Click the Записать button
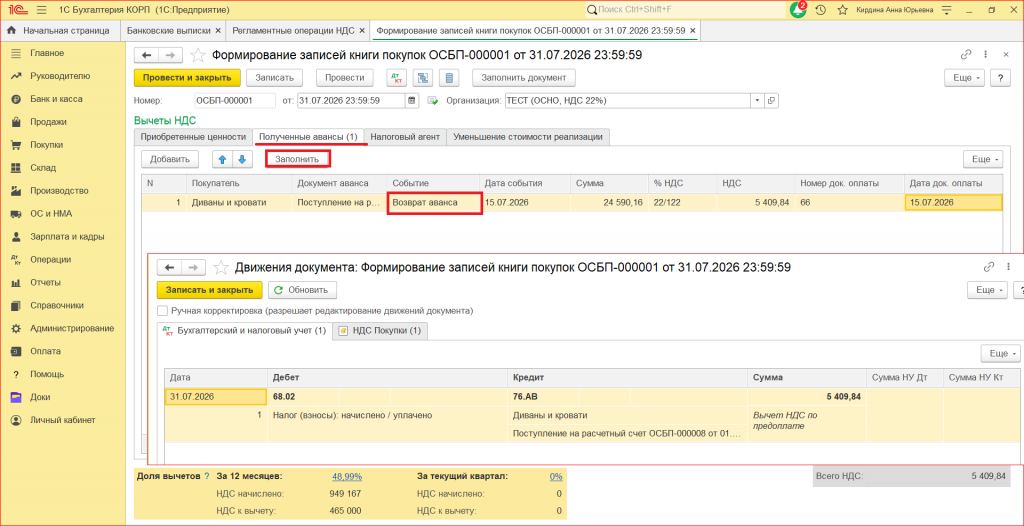This screenshot has width=1024, height=526. pyautogui.click(x=274, y=78)
